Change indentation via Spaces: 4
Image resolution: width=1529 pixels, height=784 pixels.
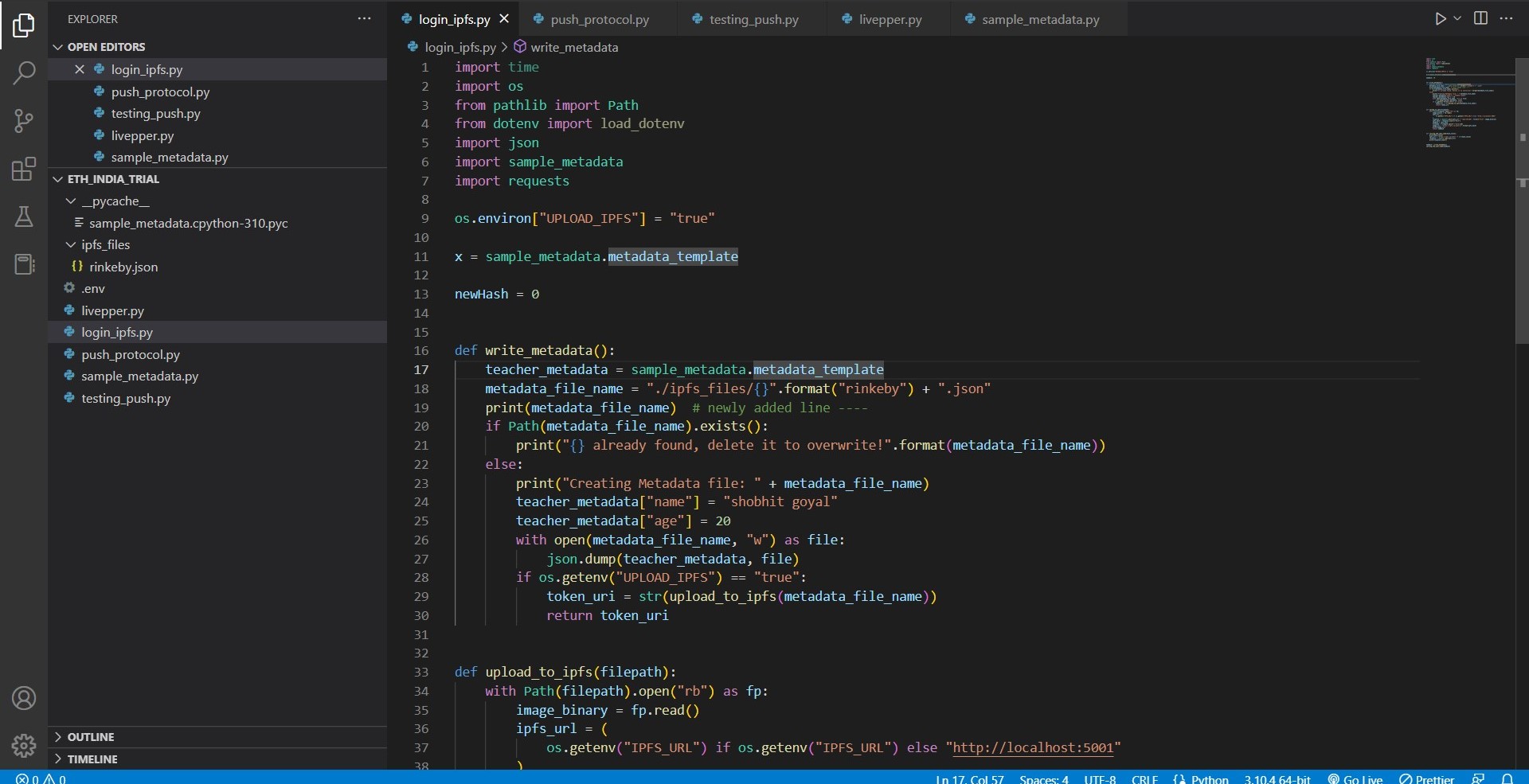click(x=1043, y=778)
